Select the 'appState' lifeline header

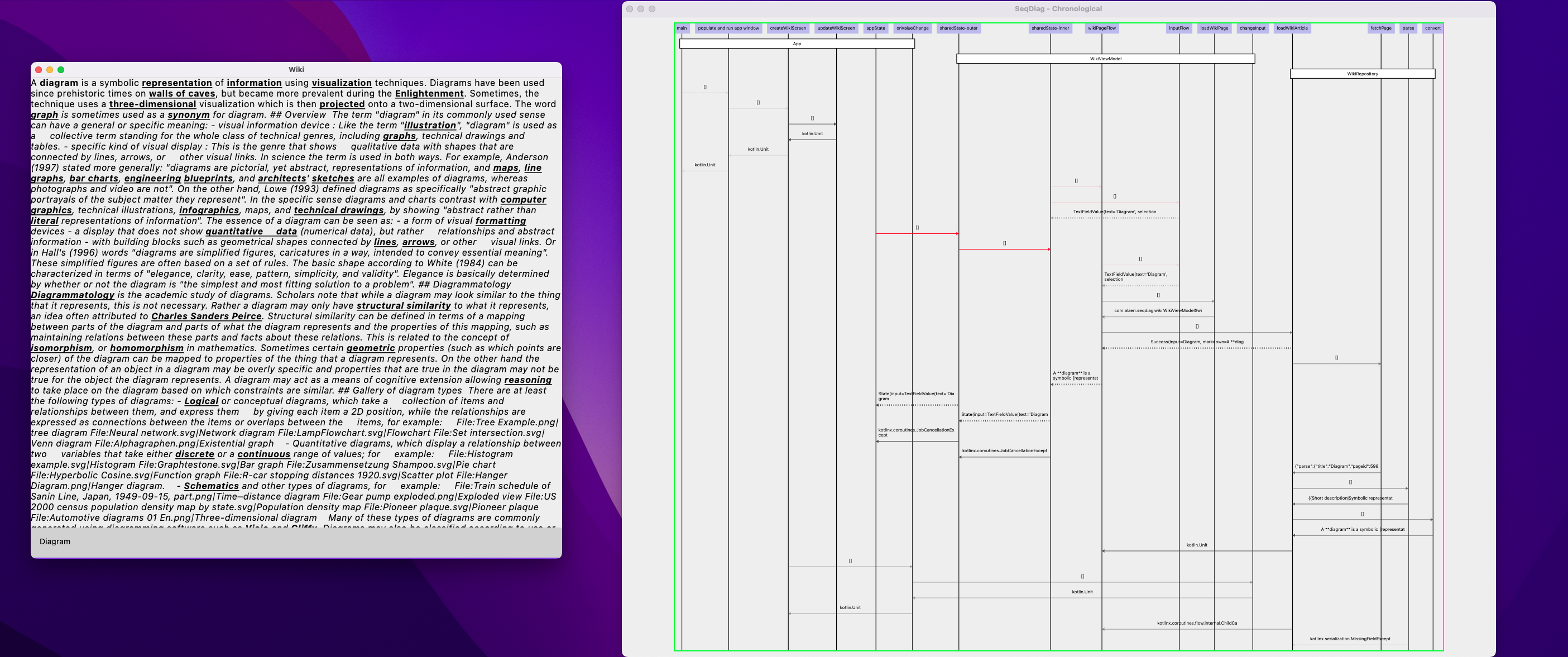pyautogui.click(x=876, y=28)
